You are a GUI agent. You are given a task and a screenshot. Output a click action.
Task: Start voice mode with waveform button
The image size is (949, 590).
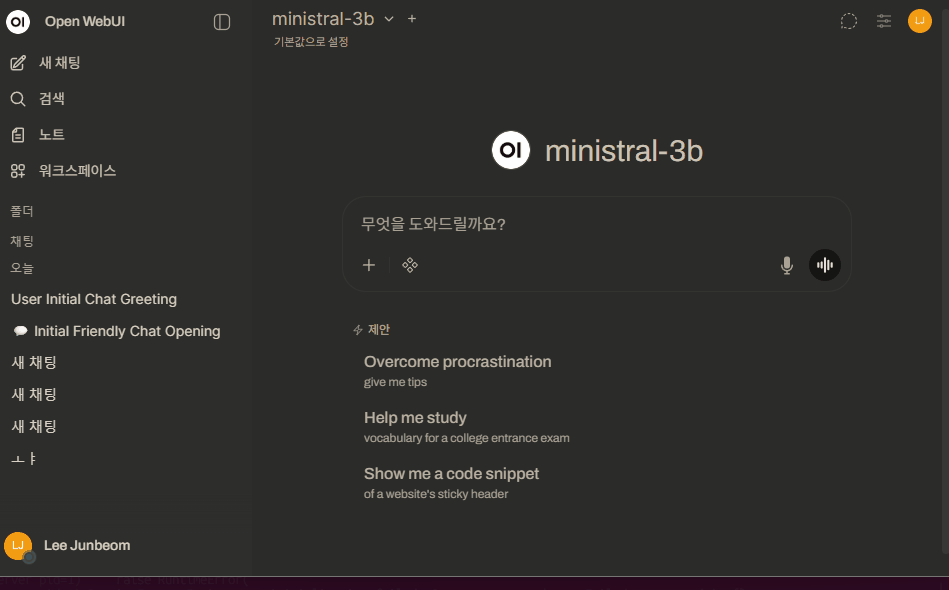[825, 265]
